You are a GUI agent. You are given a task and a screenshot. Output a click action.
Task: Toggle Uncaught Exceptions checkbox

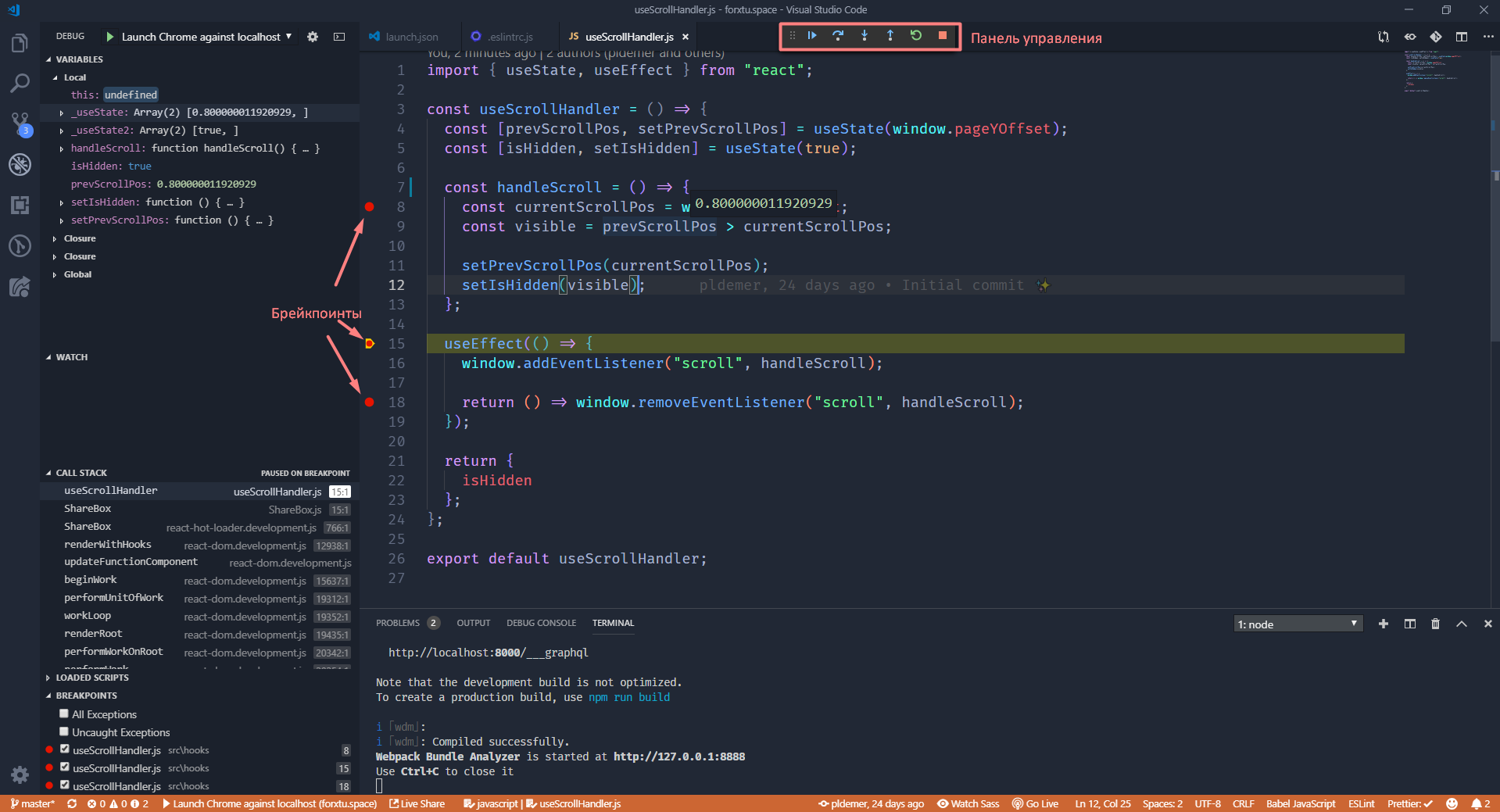click(64, 732)
